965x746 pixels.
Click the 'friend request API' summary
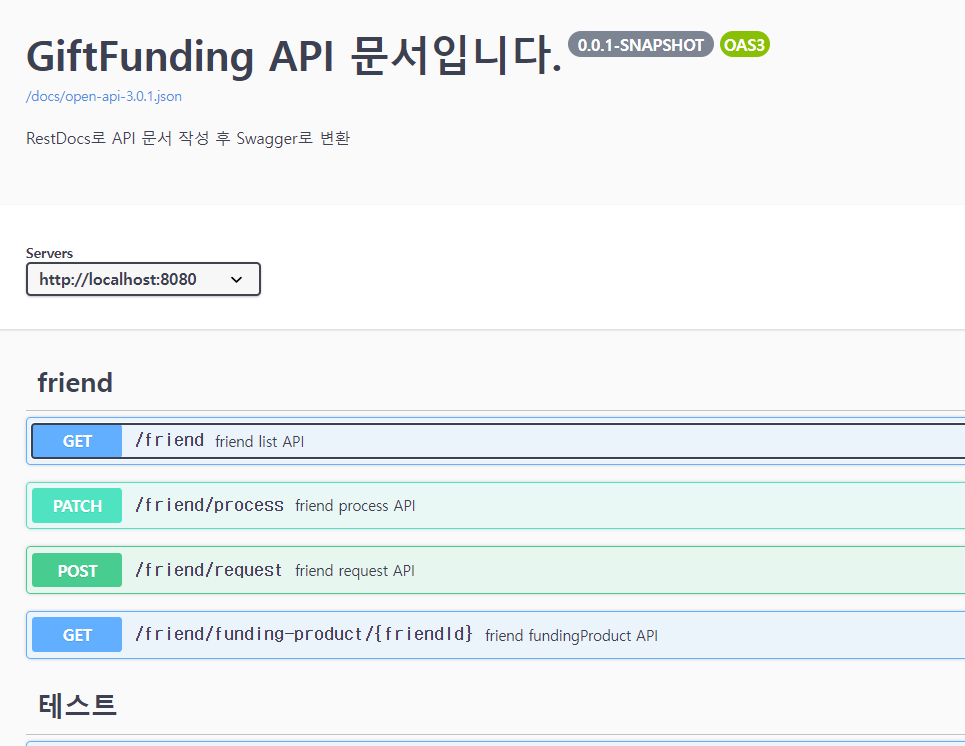pyautogui.click(x=355, y=571)
